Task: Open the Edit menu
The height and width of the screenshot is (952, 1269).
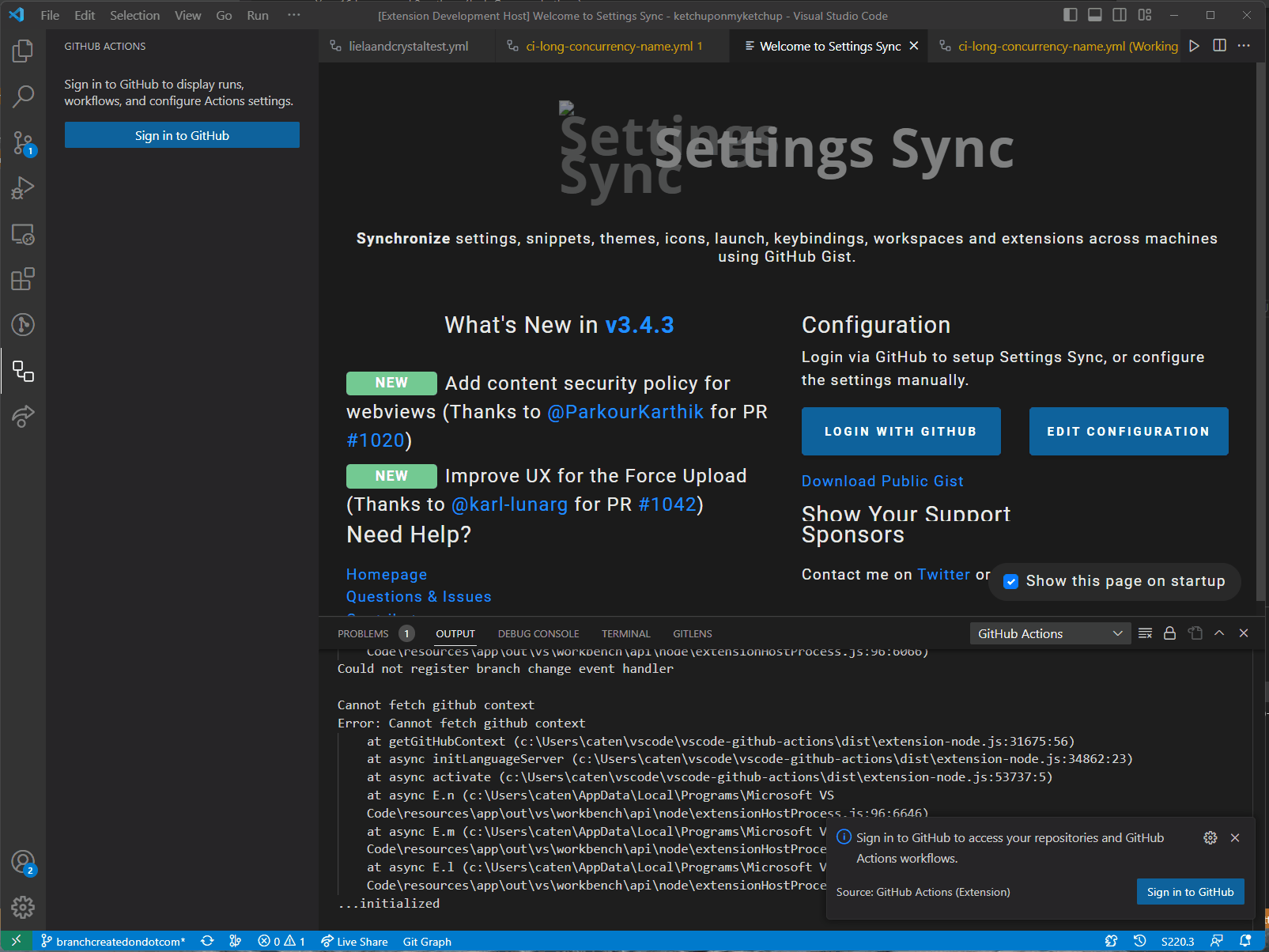Action: coord(85,15)
